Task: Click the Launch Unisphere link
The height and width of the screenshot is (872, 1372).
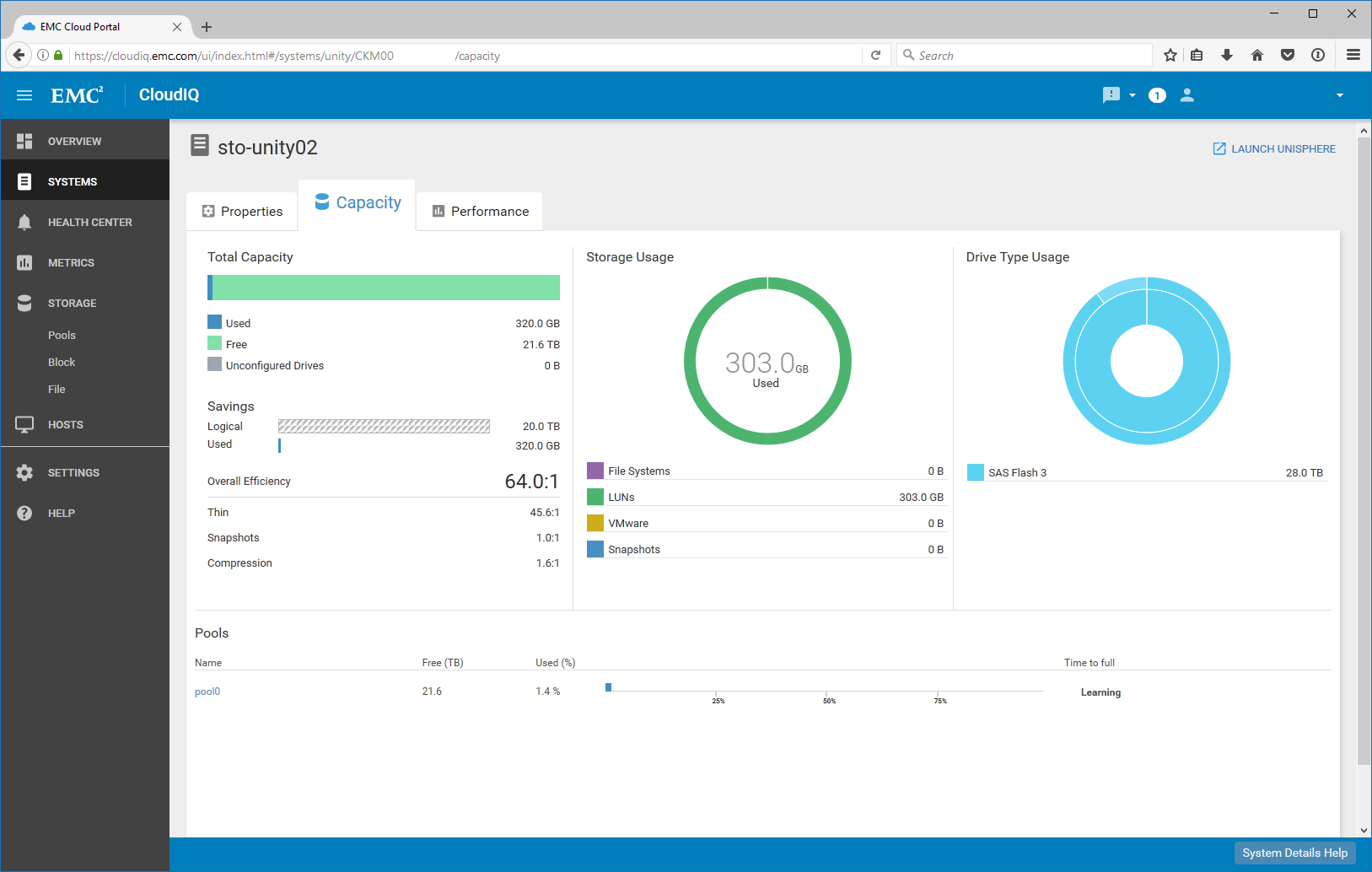Action: click(x=1274, y=149)
